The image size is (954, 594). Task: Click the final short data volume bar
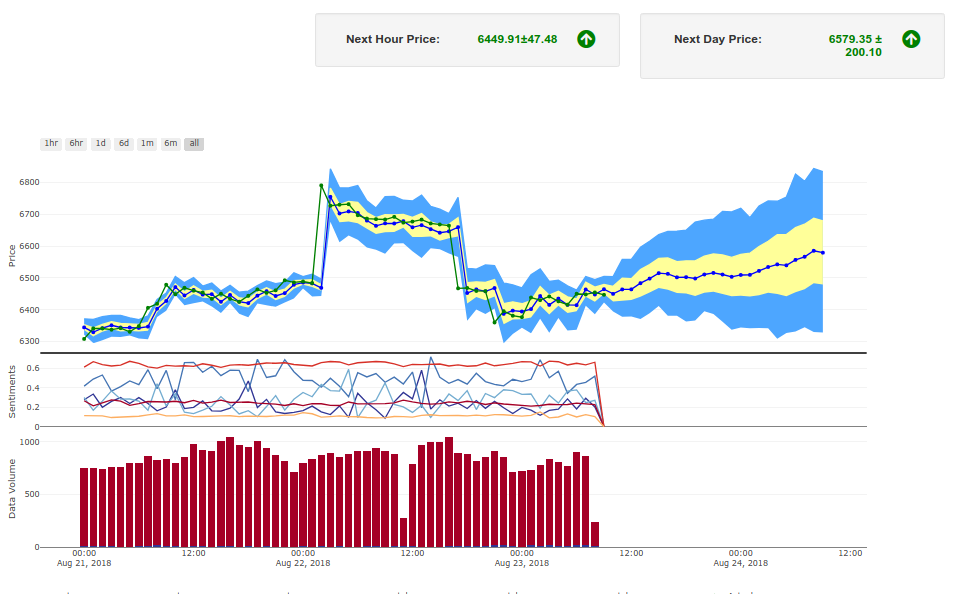pyautogui.click(x=595, y=534)
